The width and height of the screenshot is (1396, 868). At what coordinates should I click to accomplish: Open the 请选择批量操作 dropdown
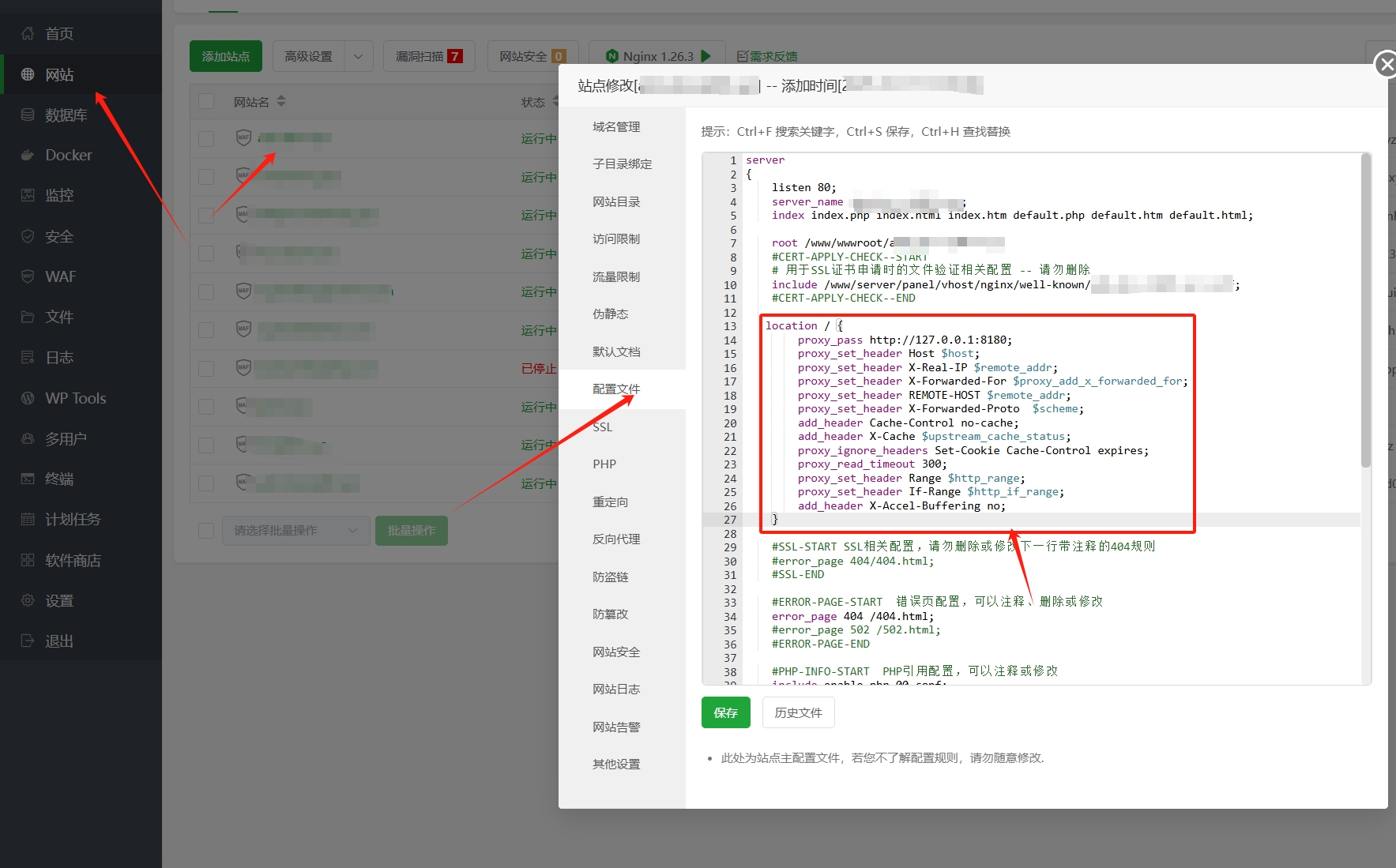[295, 530]
